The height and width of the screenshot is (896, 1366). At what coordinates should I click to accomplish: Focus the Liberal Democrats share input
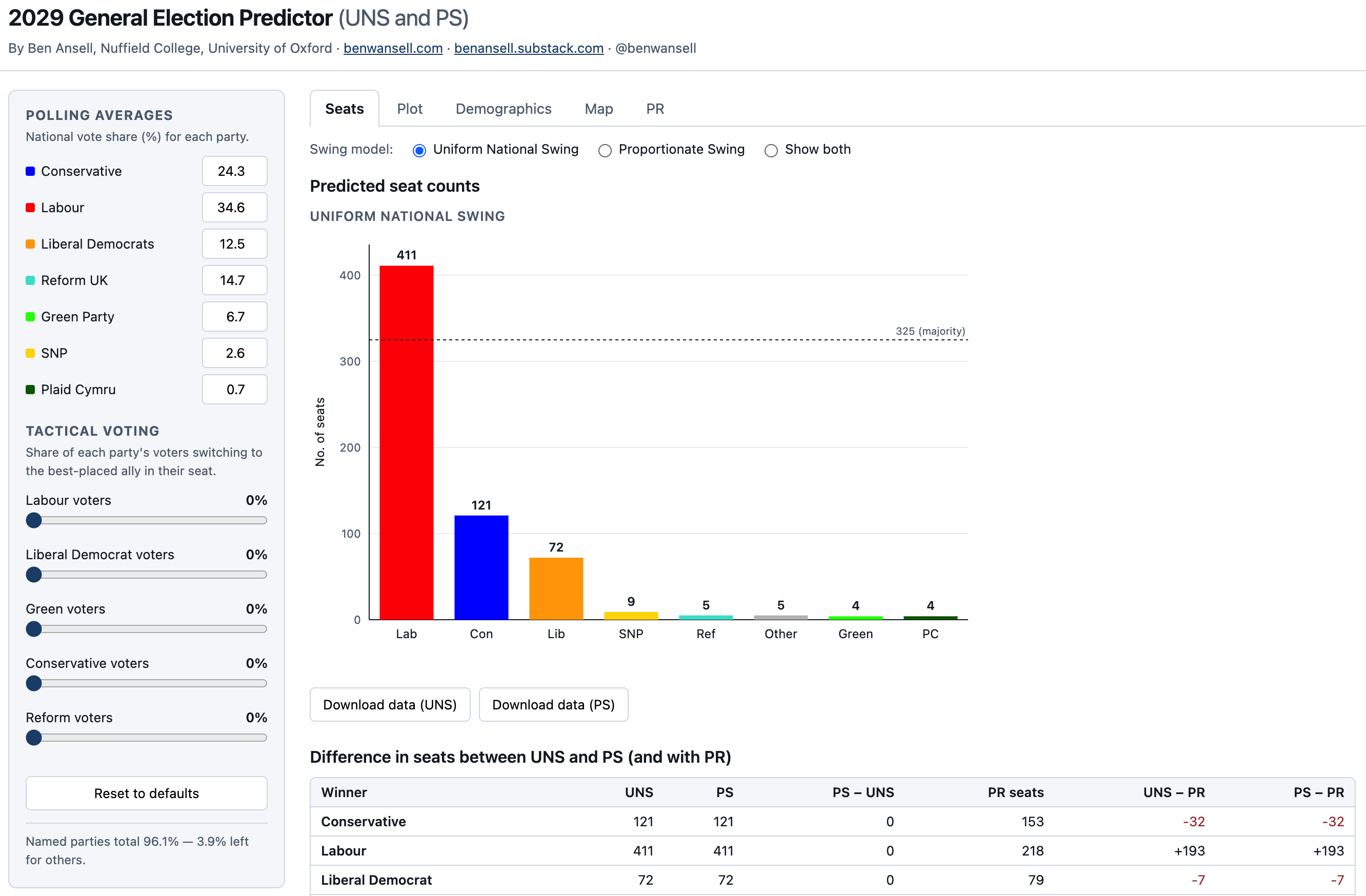pyautogui.click(x=234, y=244)
